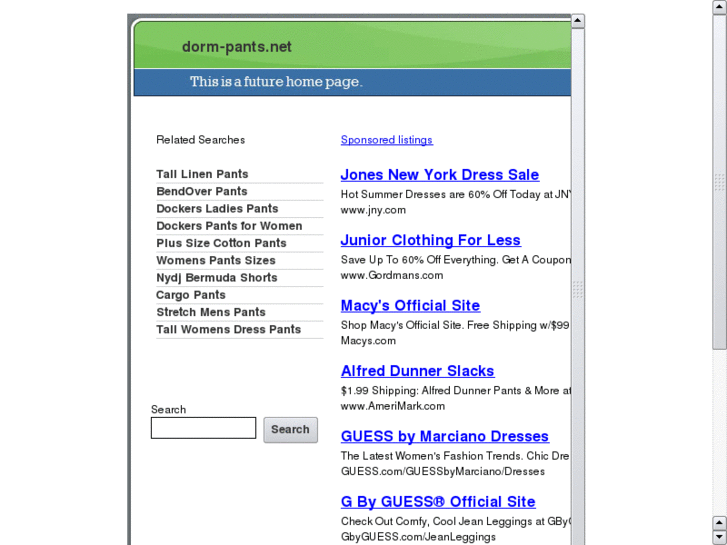The image size is (727, 545).
Task: Open Cargo Pants related search
Action: [191, 295]
